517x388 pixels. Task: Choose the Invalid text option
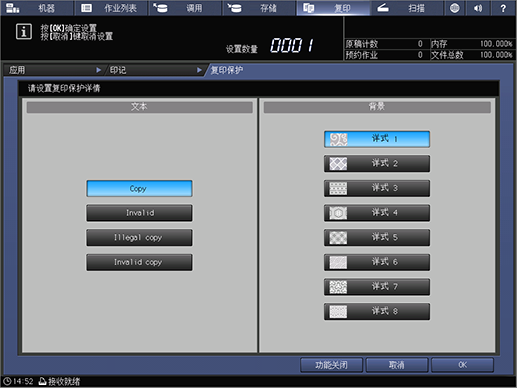coord(139,213)
